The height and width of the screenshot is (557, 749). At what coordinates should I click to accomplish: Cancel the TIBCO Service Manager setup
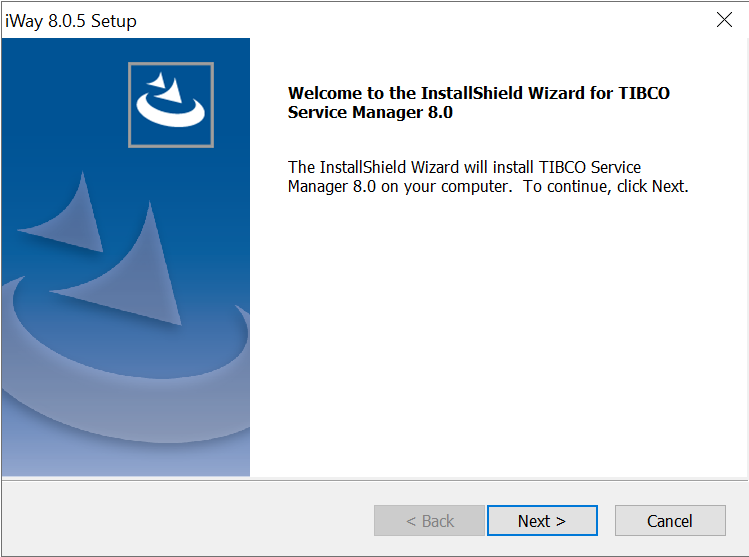pyautogui.click(x=670, y=520)
